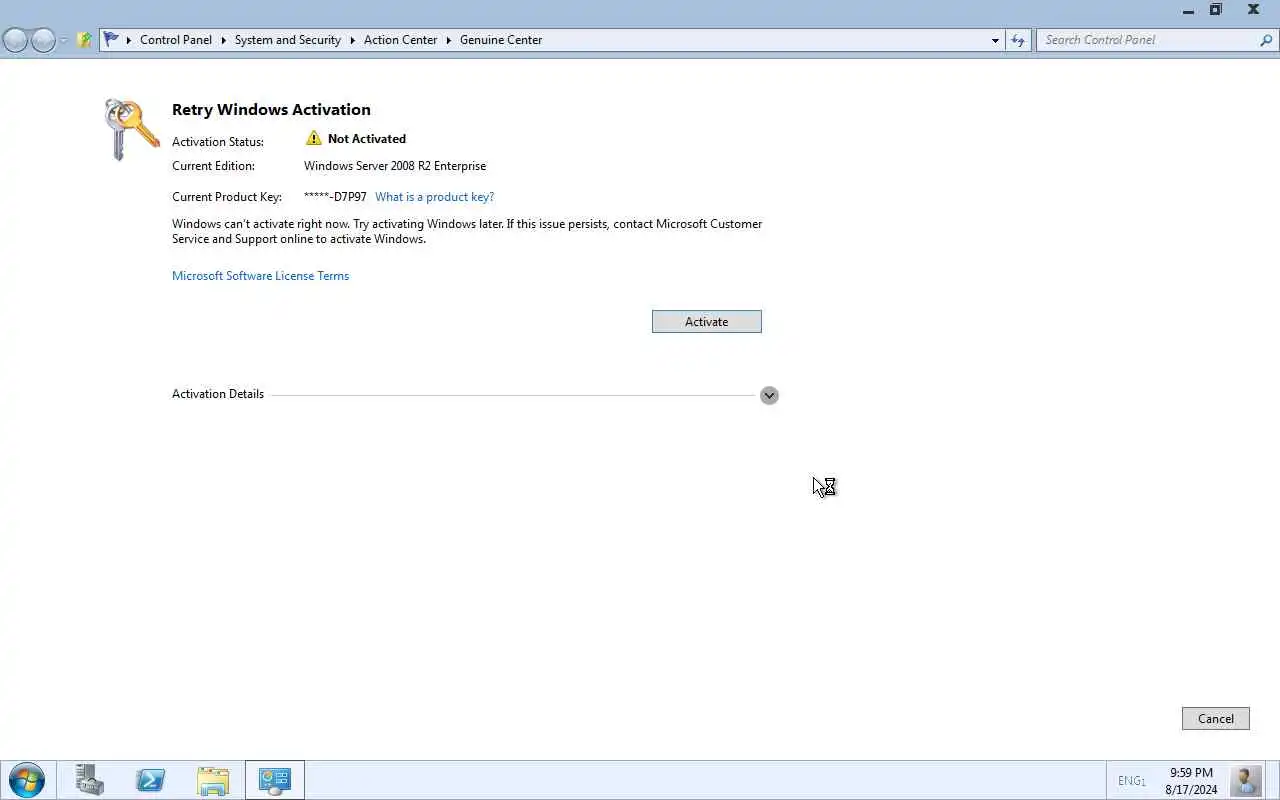The height and width of the screenshot is (800, 1280).
Task: Click the user icon in system tray
Action: pos(1245,780)
